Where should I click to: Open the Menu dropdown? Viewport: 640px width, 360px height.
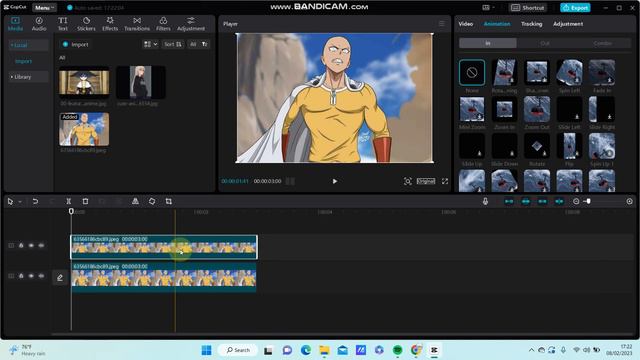44,8
